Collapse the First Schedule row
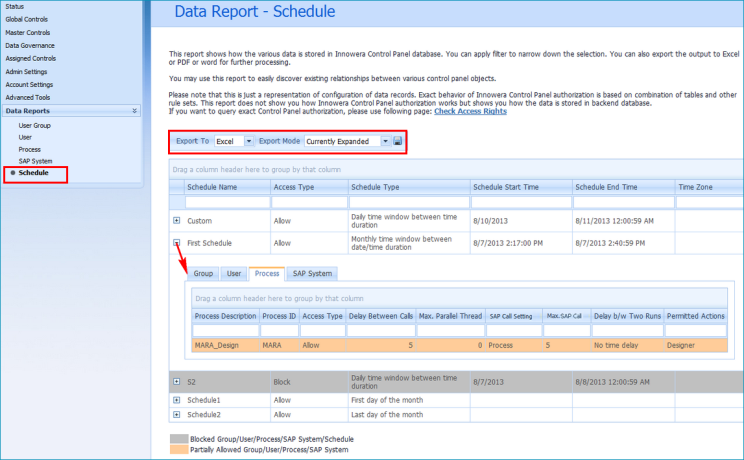This screenshot has width=744, height=460. (x=177, y=243)
